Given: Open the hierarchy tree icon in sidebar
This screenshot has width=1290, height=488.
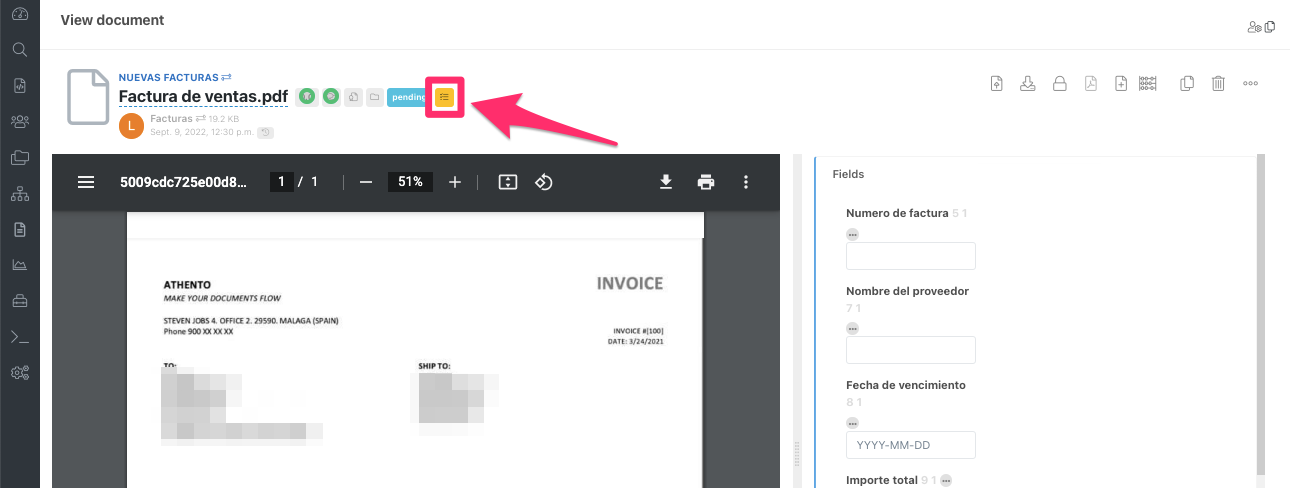Looking at the screenshot, I should [19, 194].
